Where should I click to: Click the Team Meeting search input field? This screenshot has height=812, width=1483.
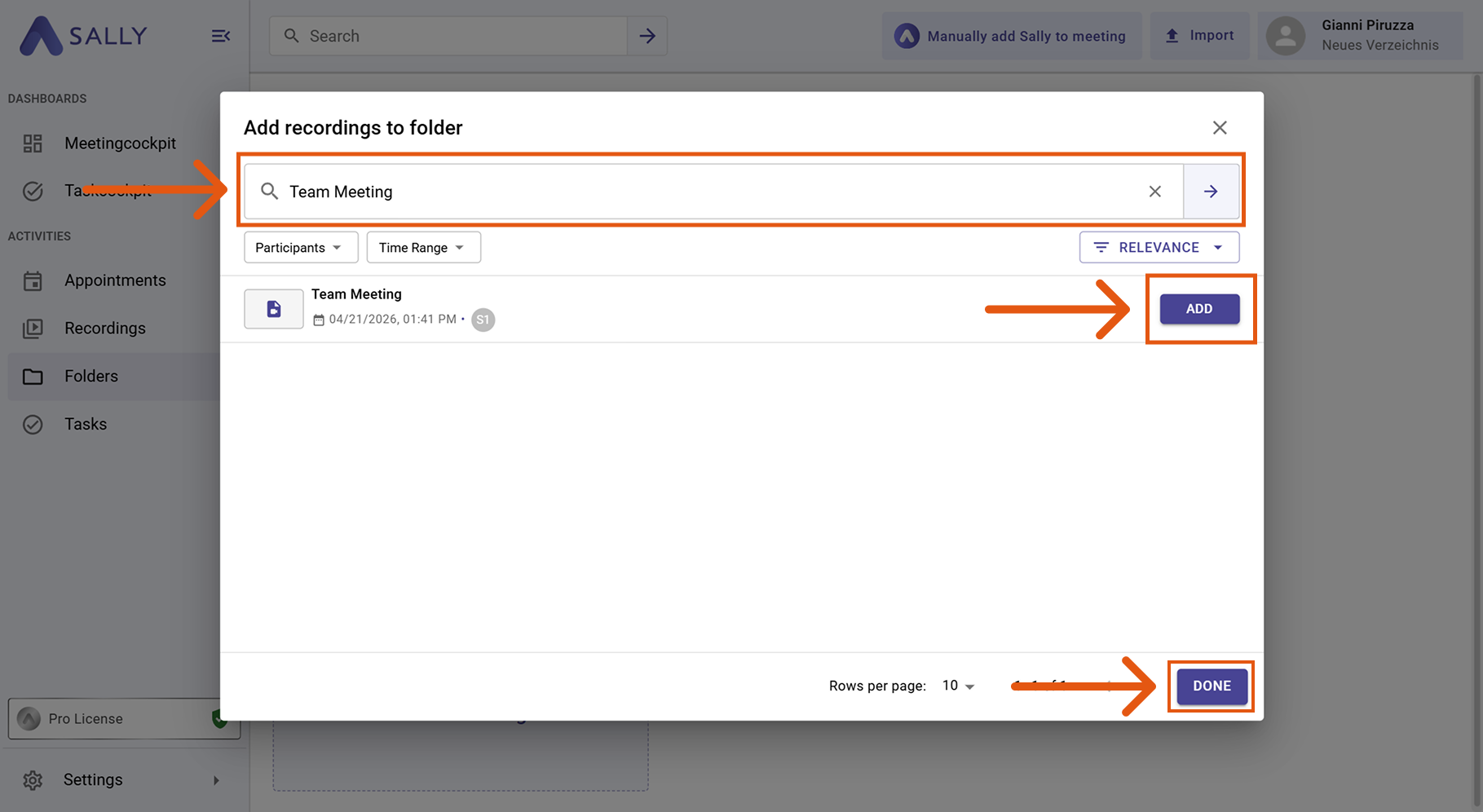709,192
